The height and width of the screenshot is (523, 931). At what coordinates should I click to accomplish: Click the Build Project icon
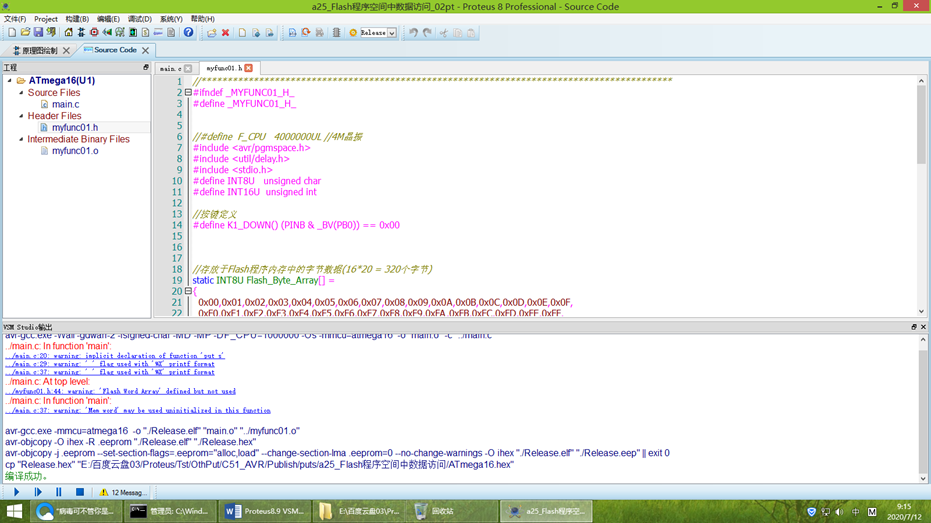click(x=292, y=33)
